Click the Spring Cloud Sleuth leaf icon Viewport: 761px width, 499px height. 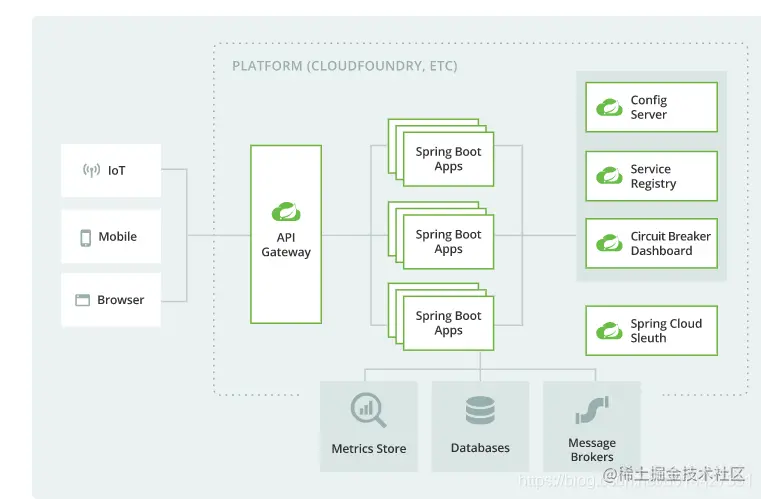(x=609, y=331)
